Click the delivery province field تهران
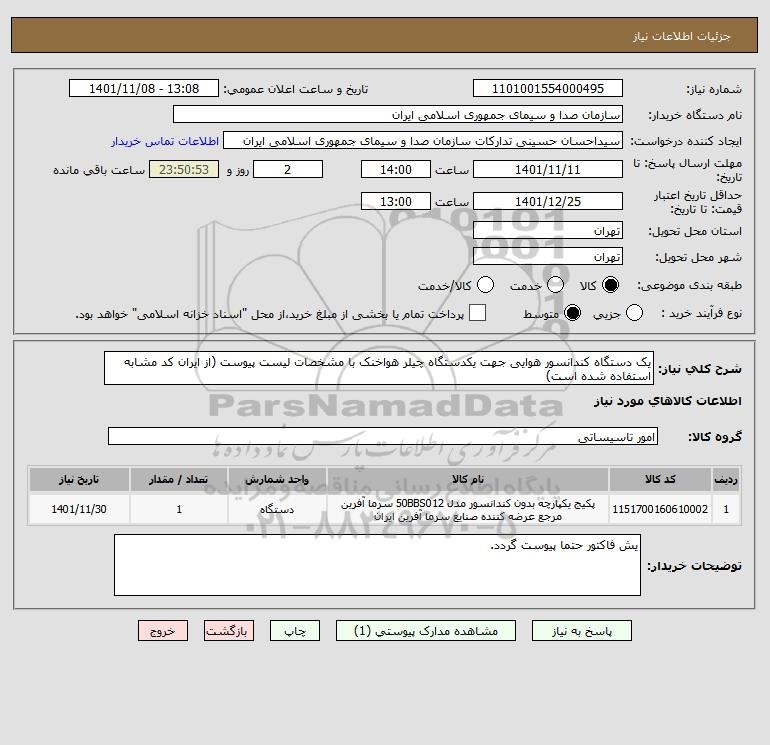The height and width of the screenshot is (745, 770). coord(548,230)
